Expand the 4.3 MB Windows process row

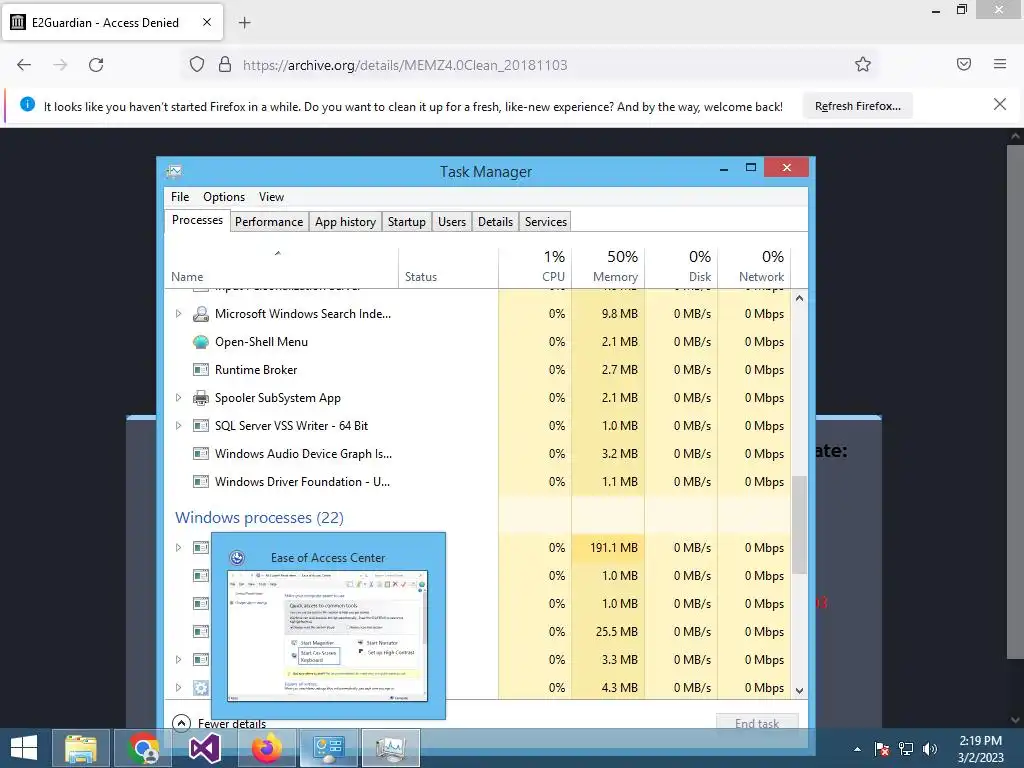pos(178,688)
